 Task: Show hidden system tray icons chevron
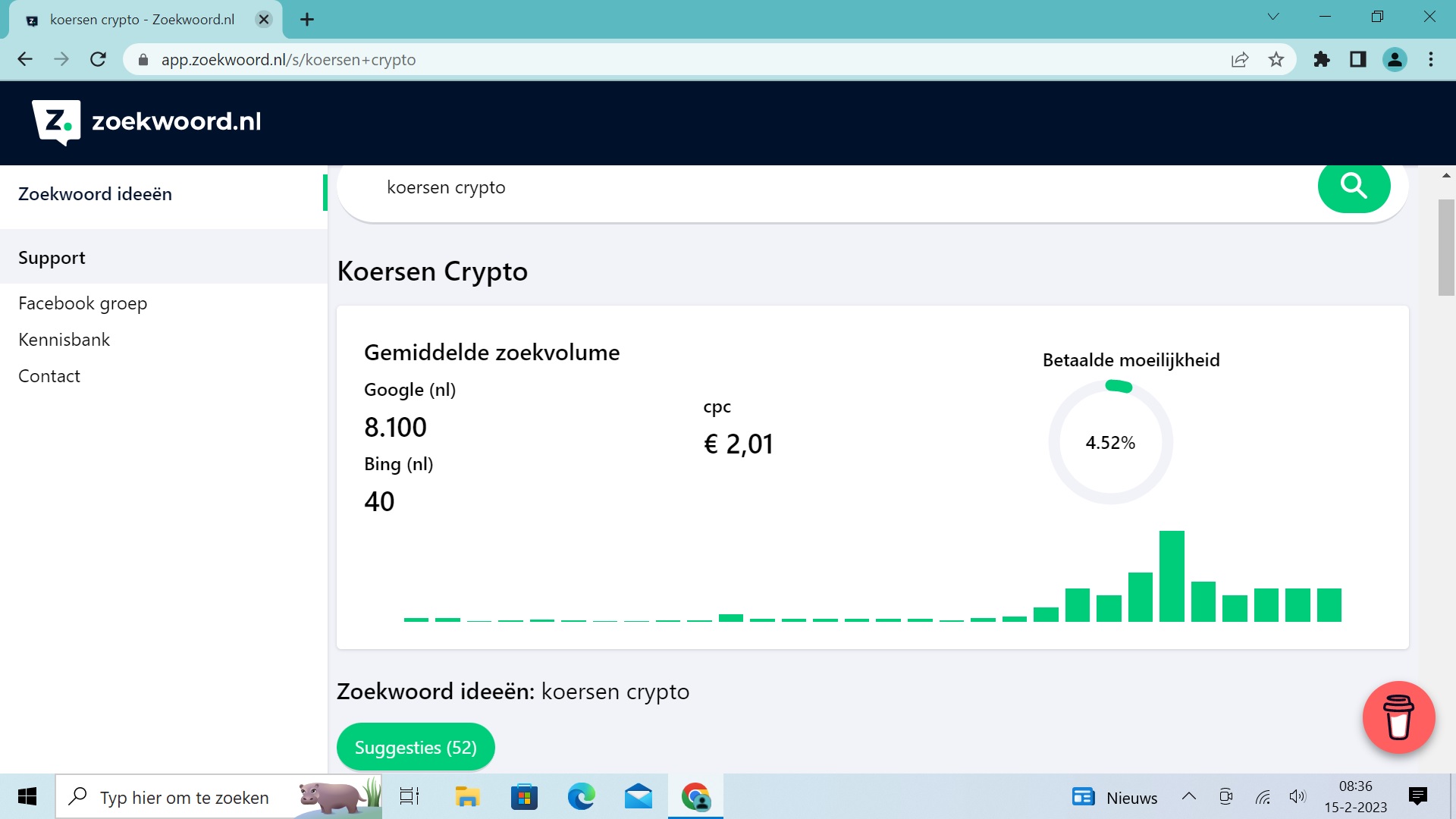1189,796
